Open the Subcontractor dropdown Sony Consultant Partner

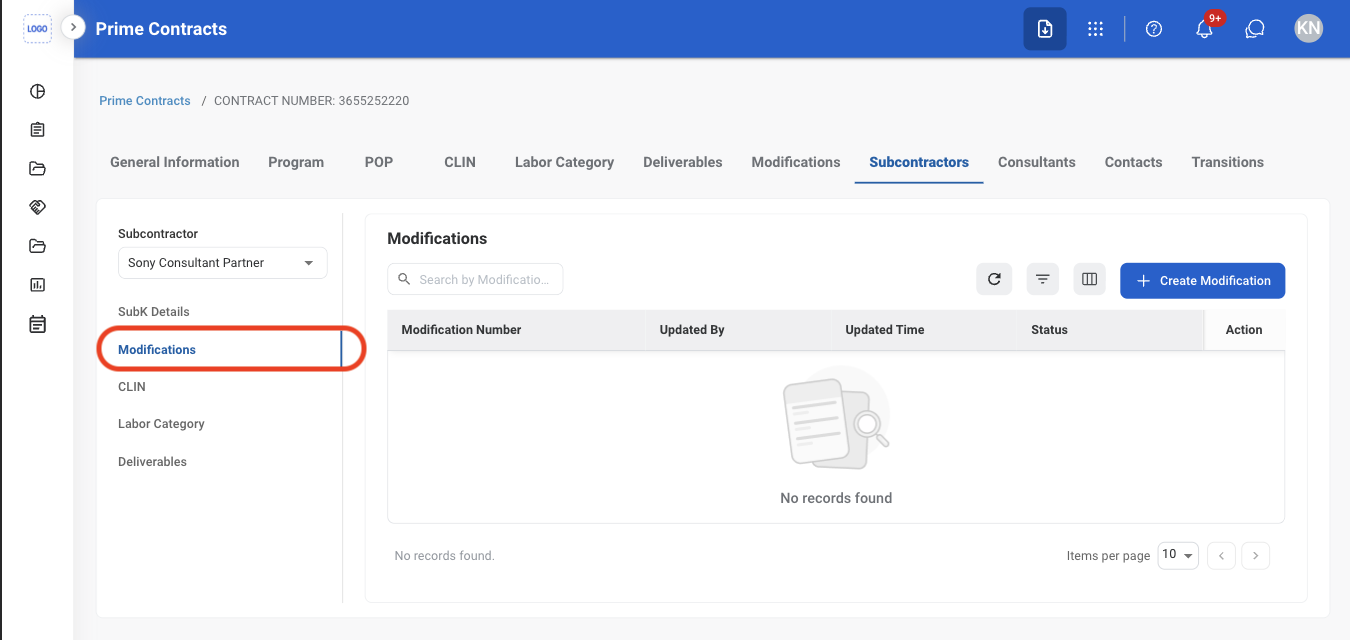pos(223,263)
